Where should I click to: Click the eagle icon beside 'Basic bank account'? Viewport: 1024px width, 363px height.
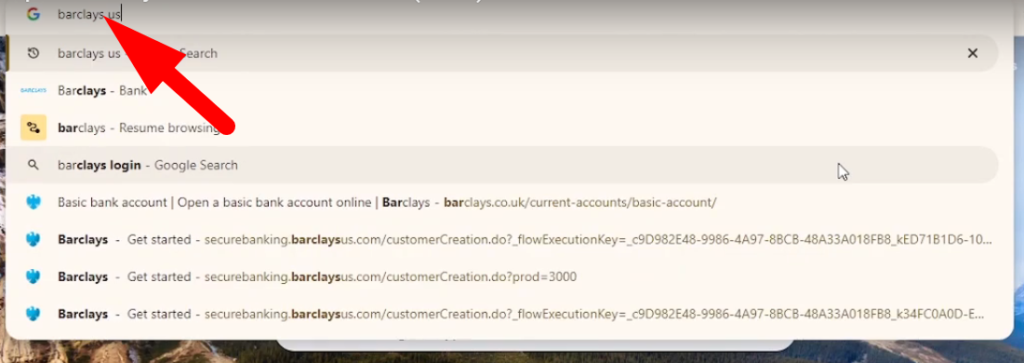point(33,202)
